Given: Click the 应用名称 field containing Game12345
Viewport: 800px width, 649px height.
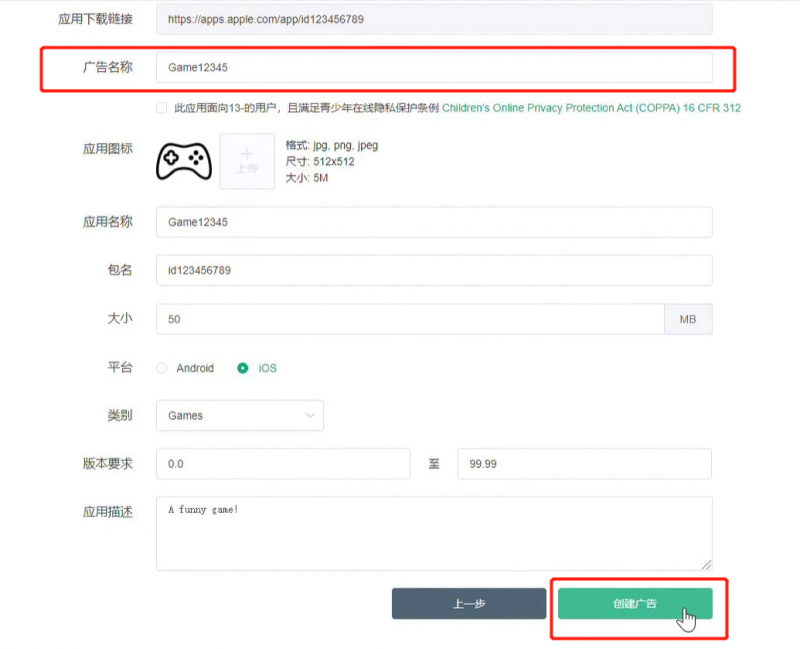Looking at the screenshot, I should (x=434, y=222).
